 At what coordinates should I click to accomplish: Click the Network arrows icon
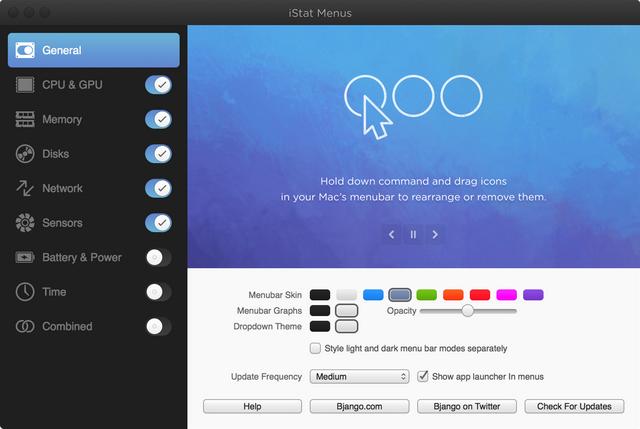25,188
